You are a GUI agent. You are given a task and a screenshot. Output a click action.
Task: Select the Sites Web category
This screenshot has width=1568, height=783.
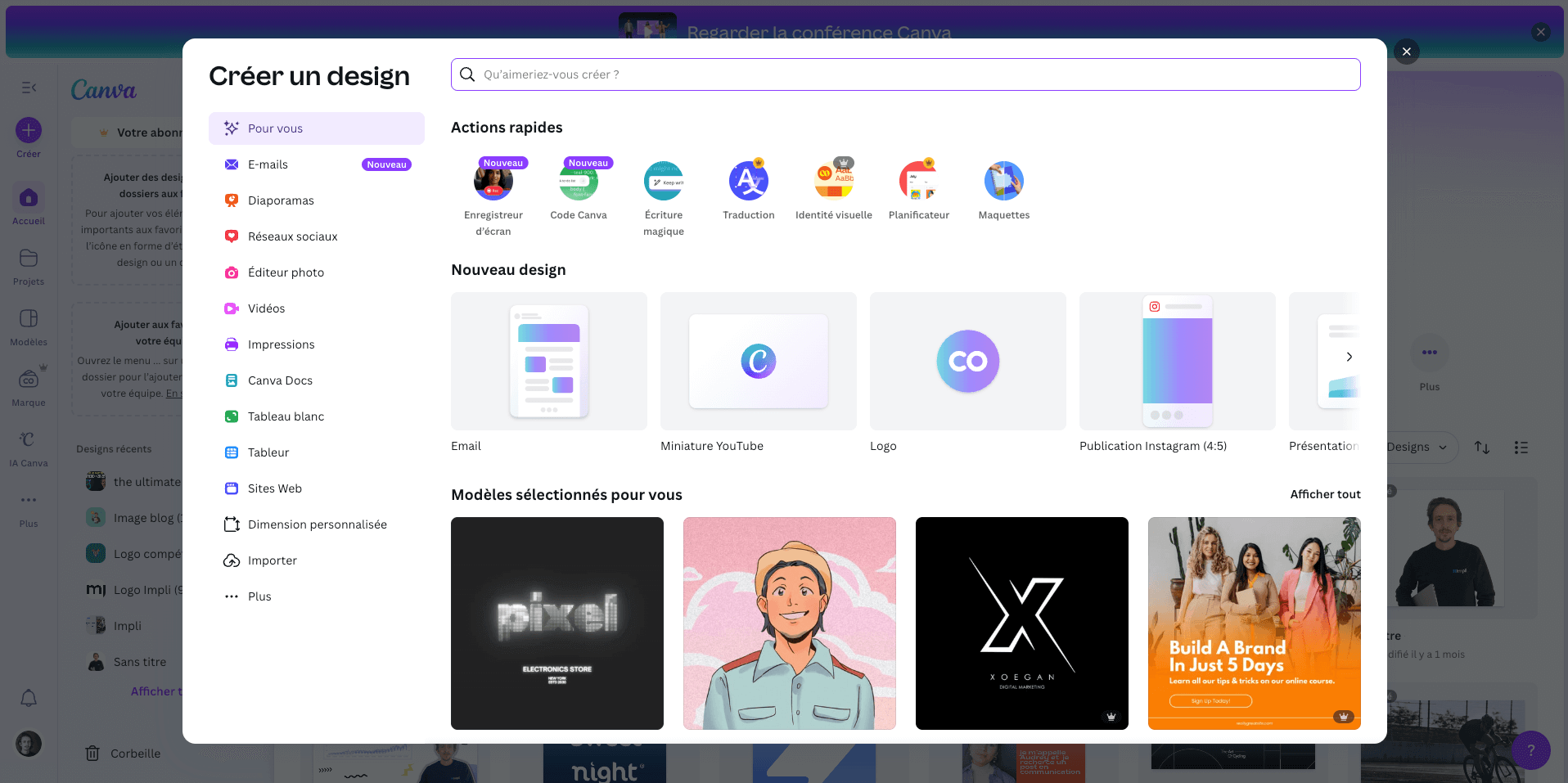click(x=317, y=488)
